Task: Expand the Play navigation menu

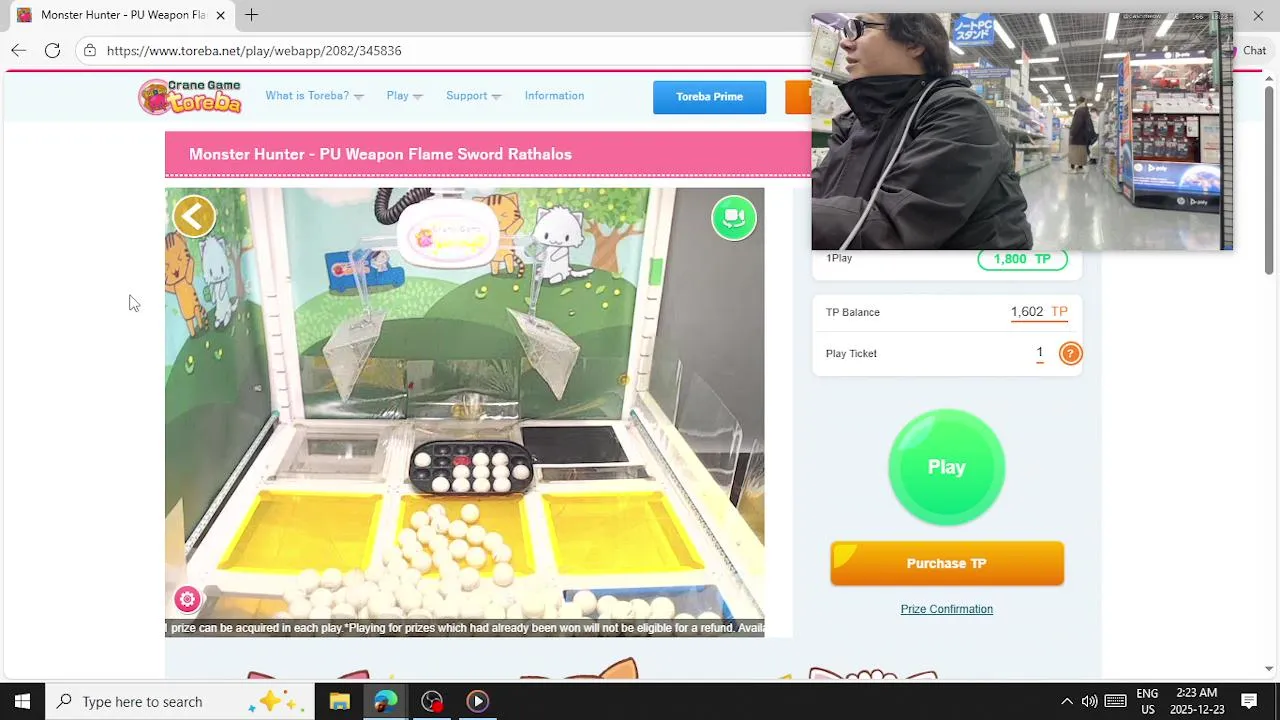Action: [404, 96]
